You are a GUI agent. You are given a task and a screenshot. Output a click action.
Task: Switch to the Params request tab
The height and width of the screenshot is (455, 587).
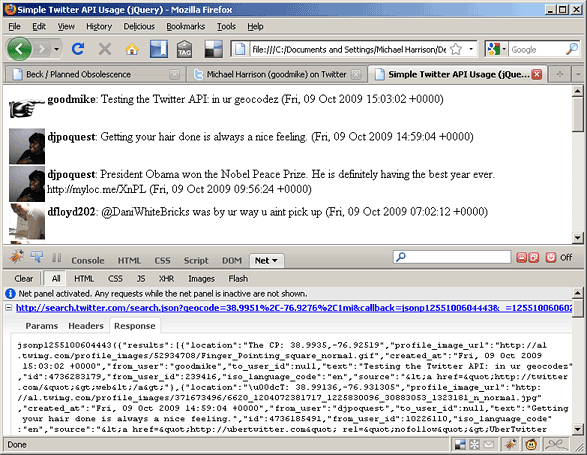point(42,326)
